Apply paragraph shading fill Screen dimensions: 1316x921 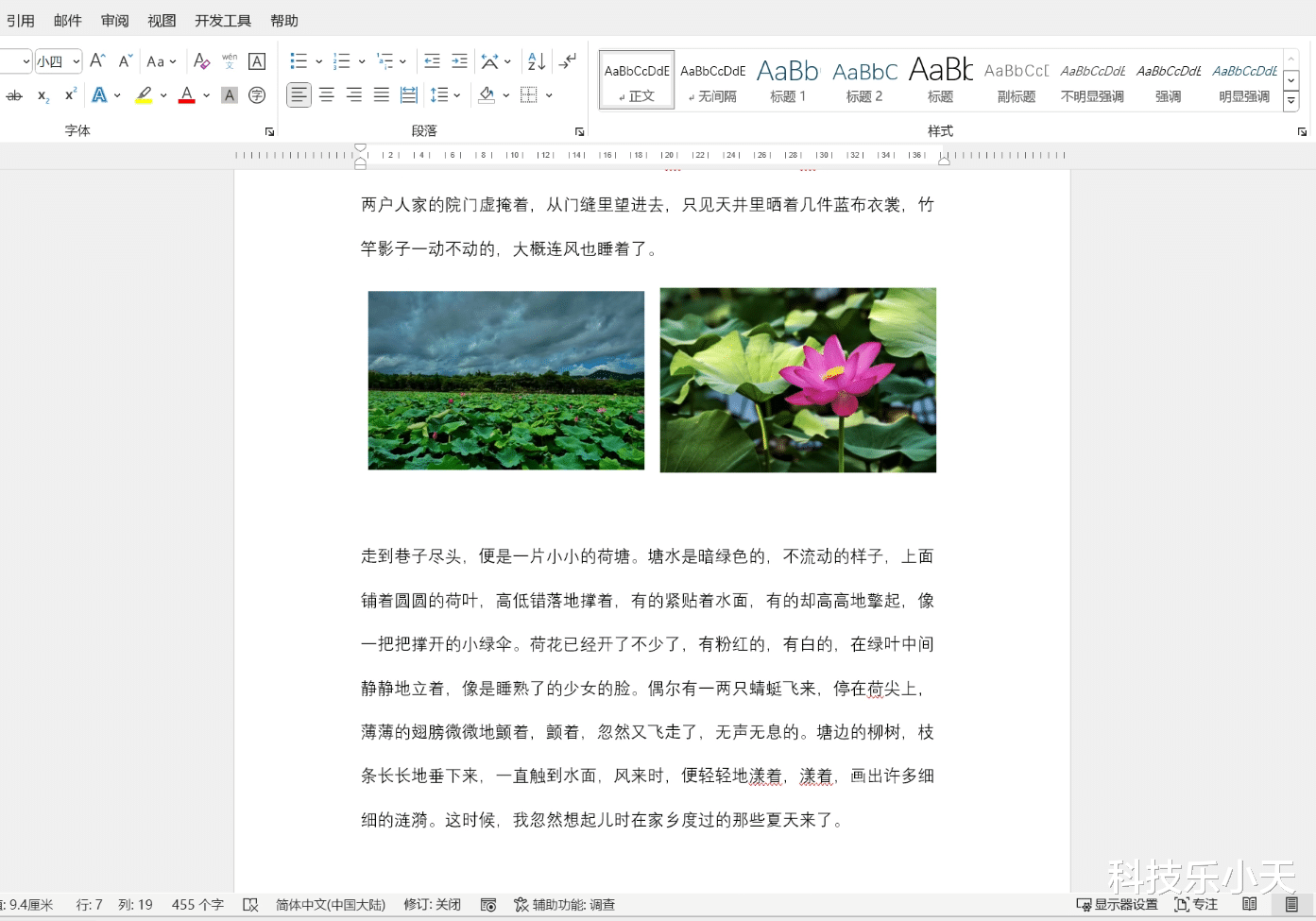487,95
